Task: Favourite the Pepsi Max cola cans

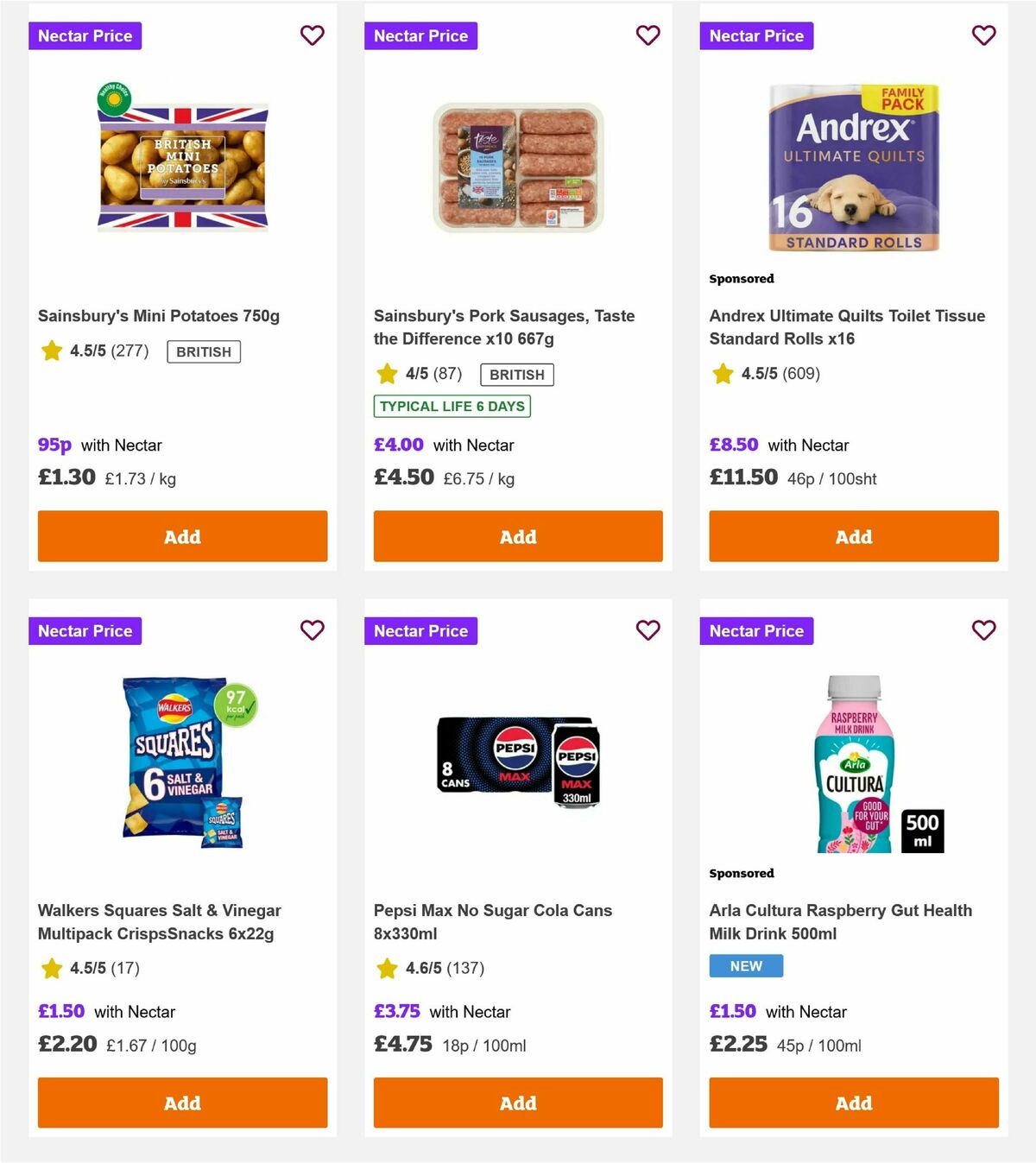Action: tap(647, 630)
